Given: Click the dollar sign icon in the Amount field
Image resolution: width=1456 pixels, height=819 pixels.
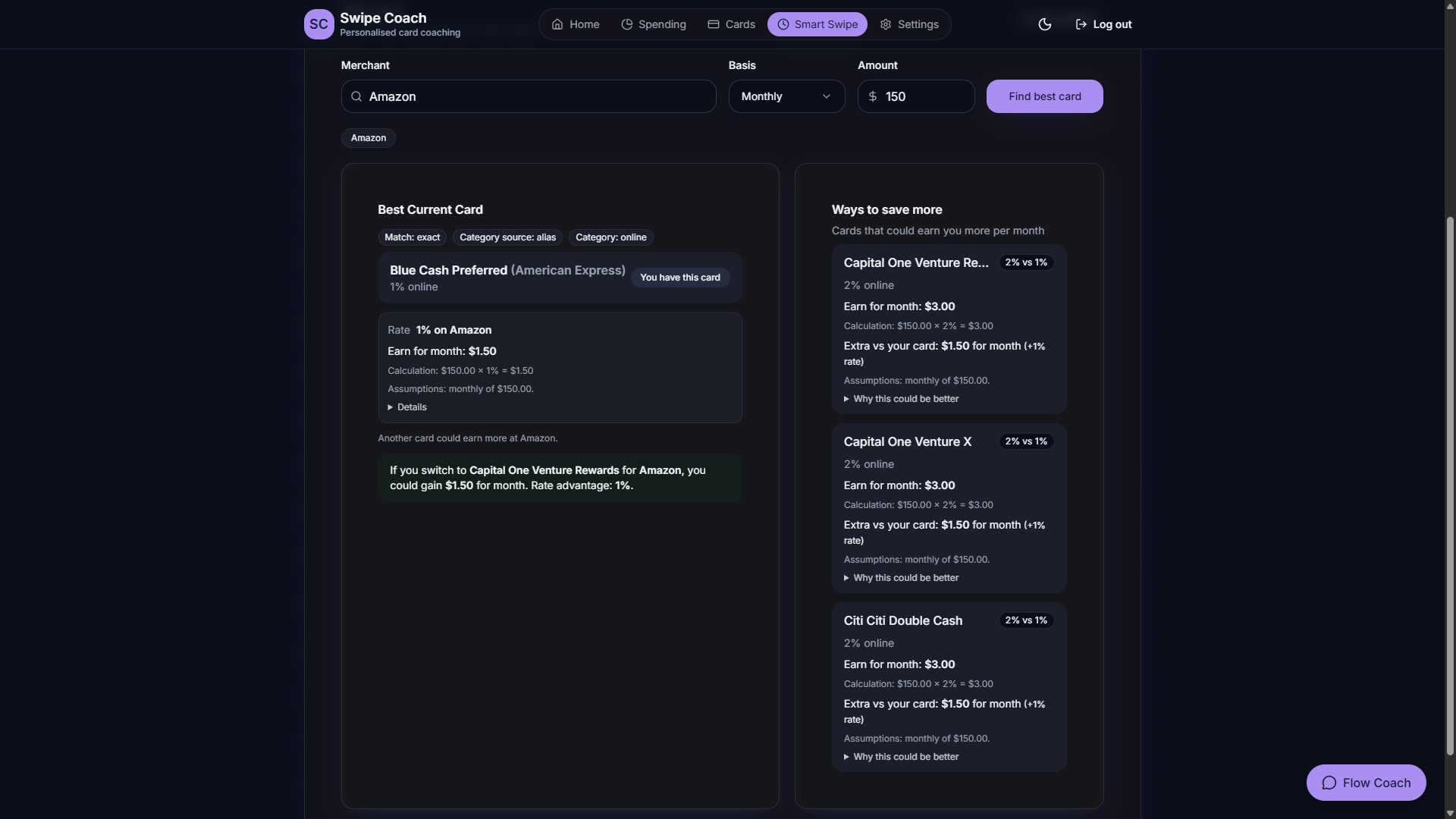Looking at the screenshot, I should [873, 96].
